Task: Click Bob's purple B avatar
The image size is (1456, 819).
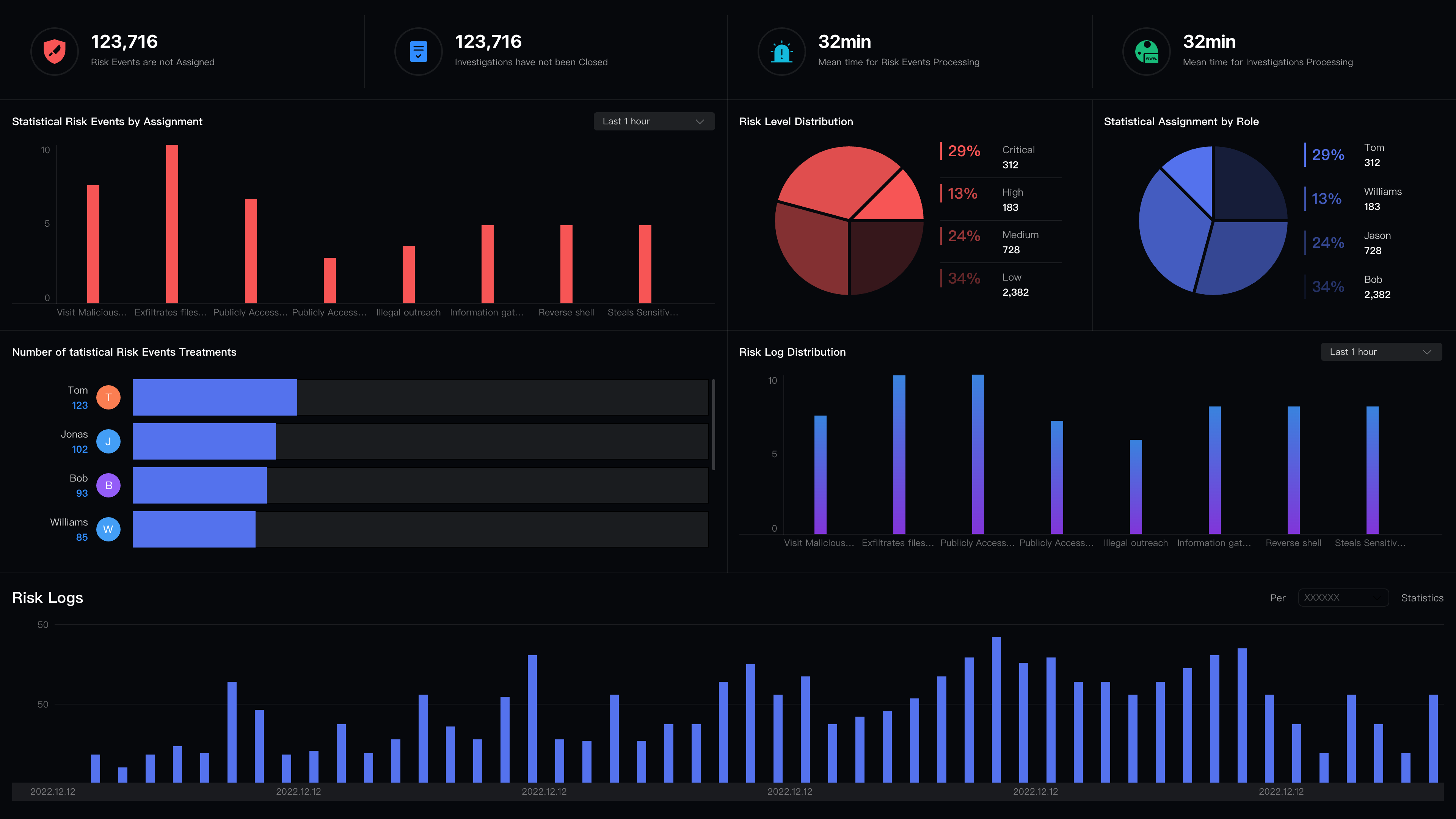Action: click(108, 485)
